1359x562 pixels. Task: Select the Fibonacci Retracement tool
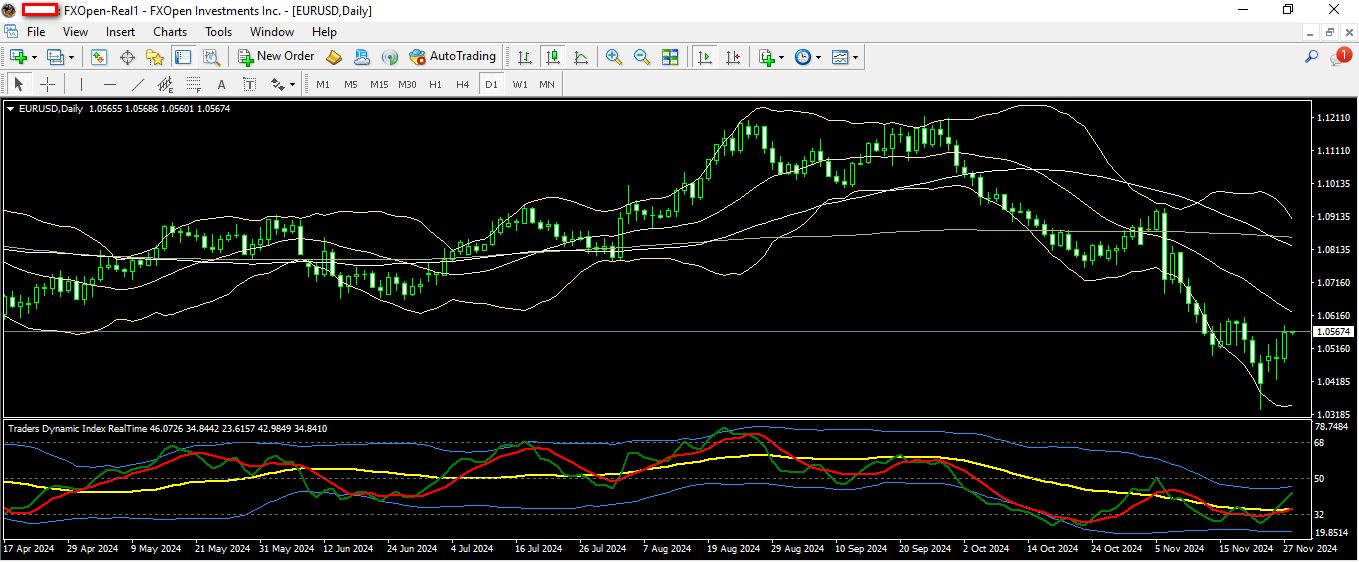(194, 84)
